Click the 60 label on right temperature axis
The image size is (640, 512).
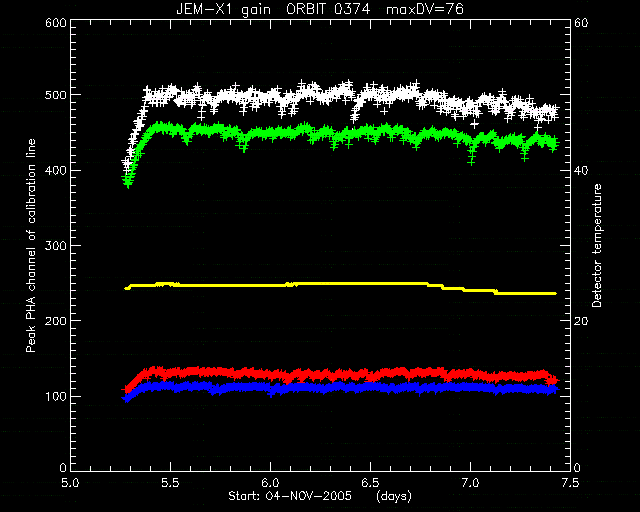(581, 22)
